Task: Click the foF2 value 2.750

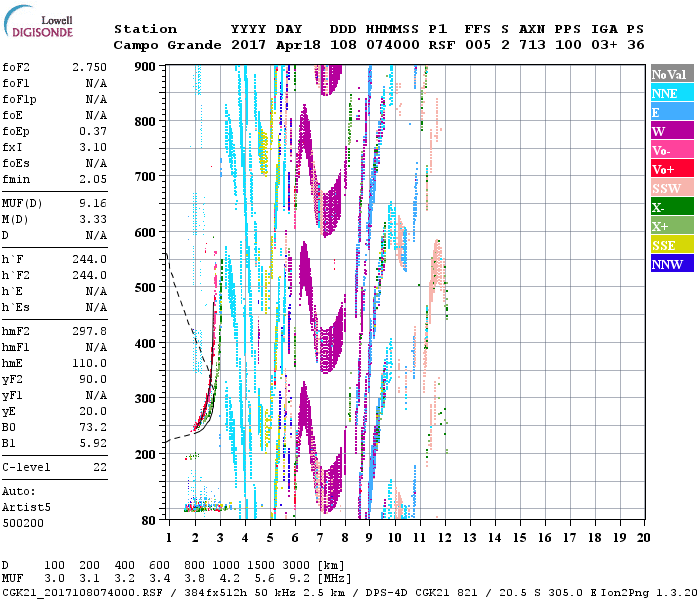Action: 89,67
